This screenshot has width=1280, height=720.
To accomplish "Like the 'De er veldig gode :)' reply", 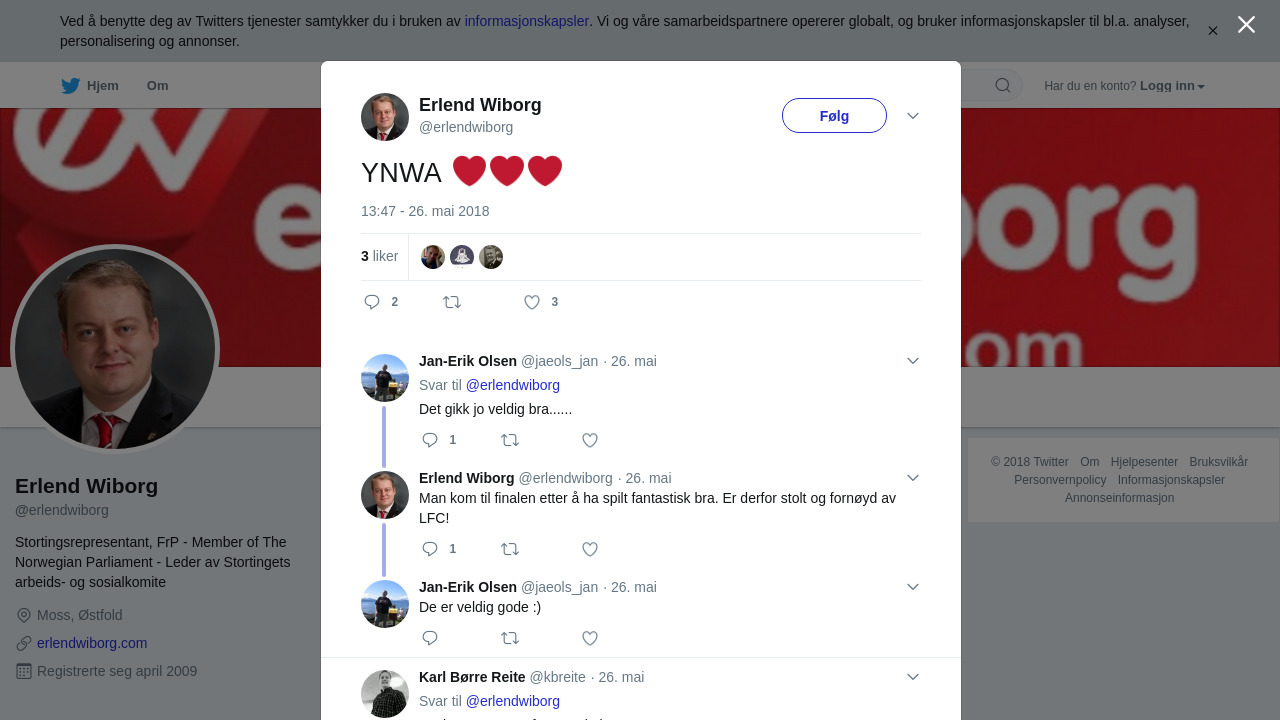I will point(590,638).
